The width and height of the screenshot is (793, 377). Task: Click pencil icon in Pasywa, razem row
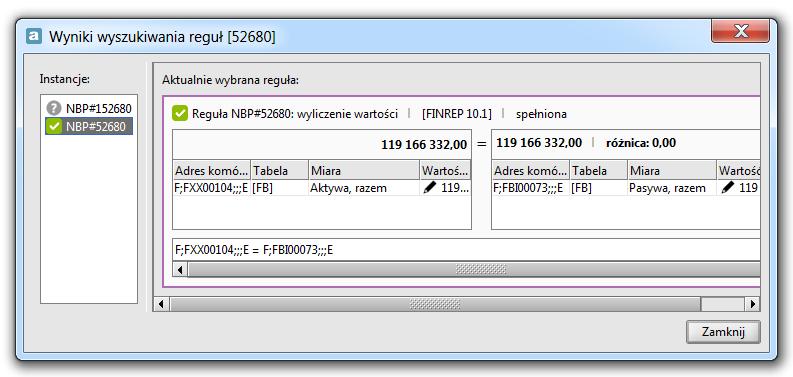(728, 188)
